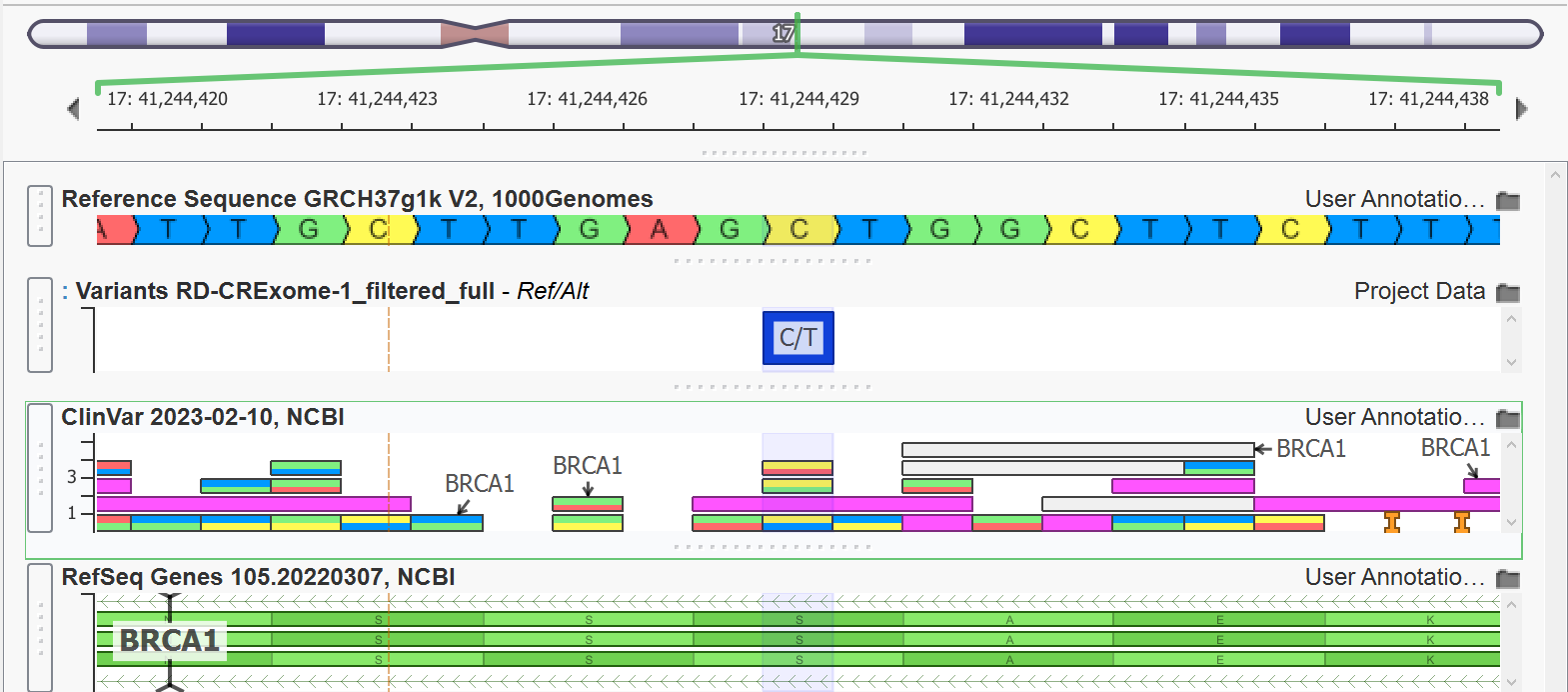Screen dimensions: 1568x692
Task: Pan the genome view left with the arrow
Action: 73,108
